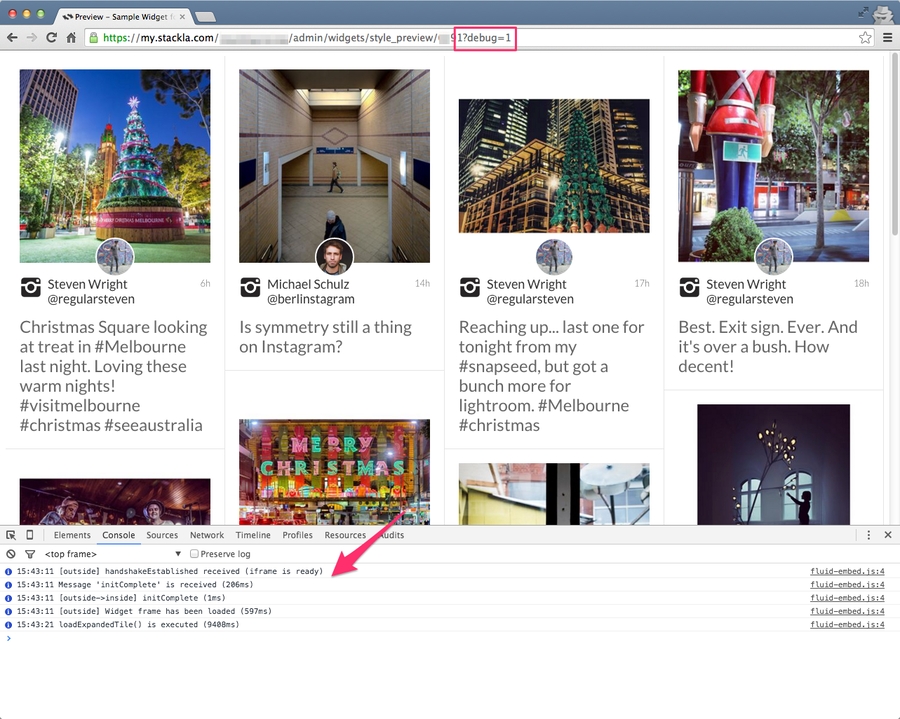This screenshot has height=719, width=900.
Task: Click Michael Schulz's round profile avatar
Action: (334, 257)
